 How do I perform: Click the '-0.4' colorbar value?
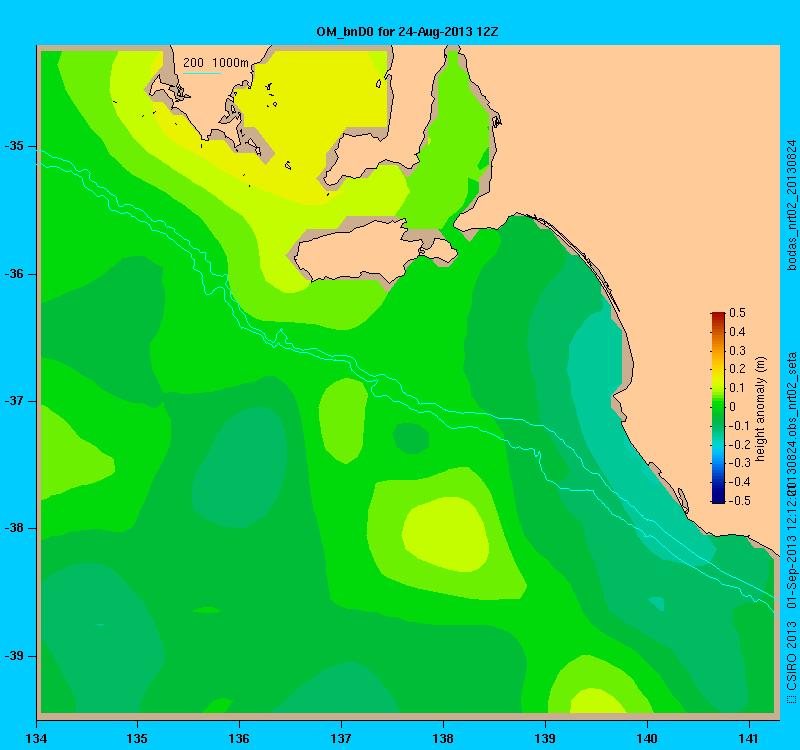tap(738, 482)
